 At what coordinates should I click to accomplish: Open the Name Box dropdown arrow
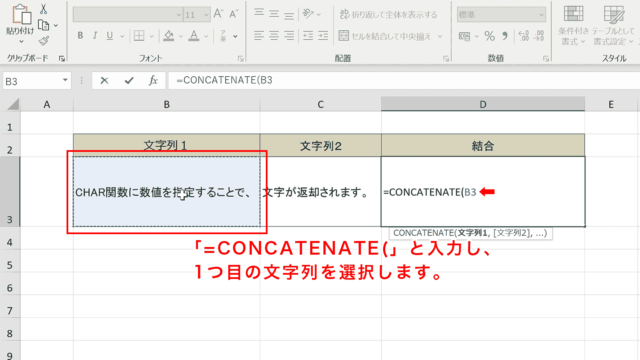tap(65, 80)
